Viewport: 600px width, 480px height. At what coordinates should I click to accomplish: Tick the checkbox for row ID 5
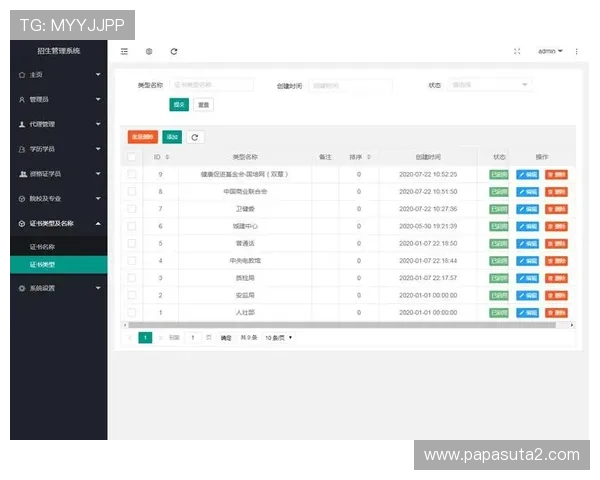[132, 243]
